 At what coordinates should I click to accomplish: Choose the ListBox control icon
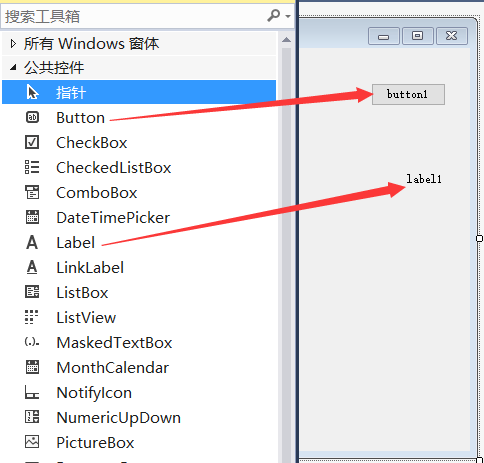pyautogui.click(x=32, y=292)
